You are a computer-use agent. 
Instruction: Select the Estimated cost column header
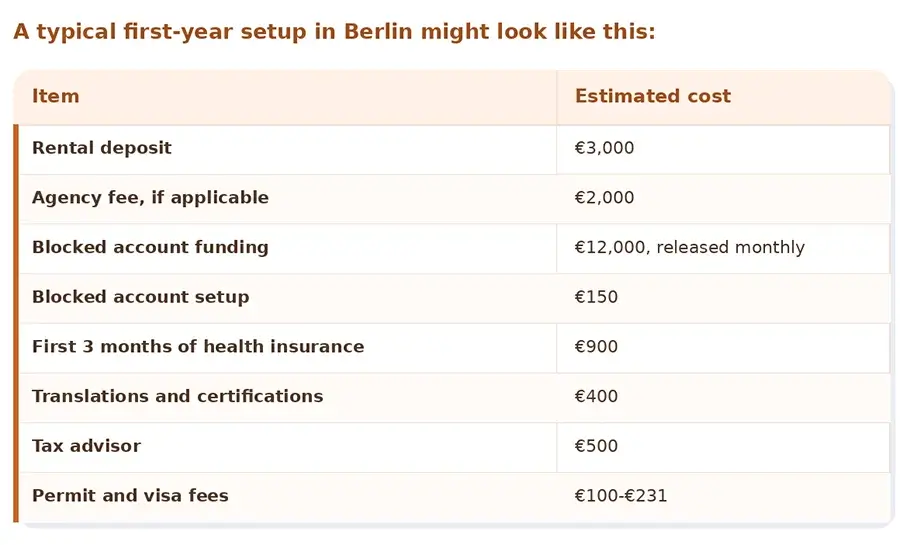pyautogui.click(x=653, y=96)
